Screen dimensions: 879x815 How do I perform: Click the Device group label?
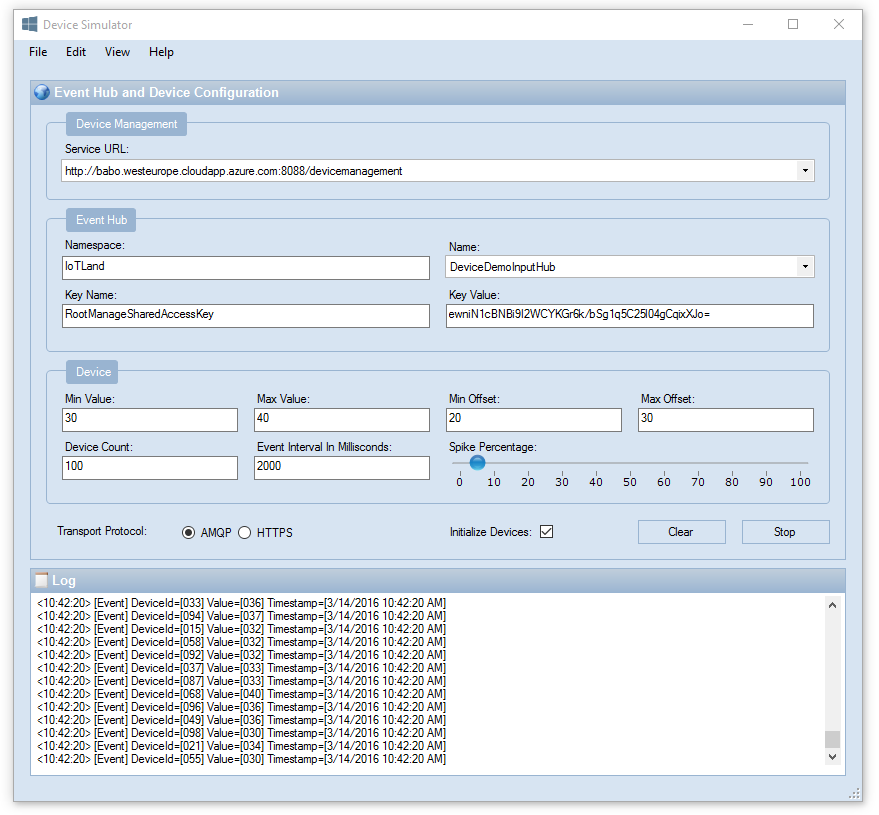click(92, 372)
